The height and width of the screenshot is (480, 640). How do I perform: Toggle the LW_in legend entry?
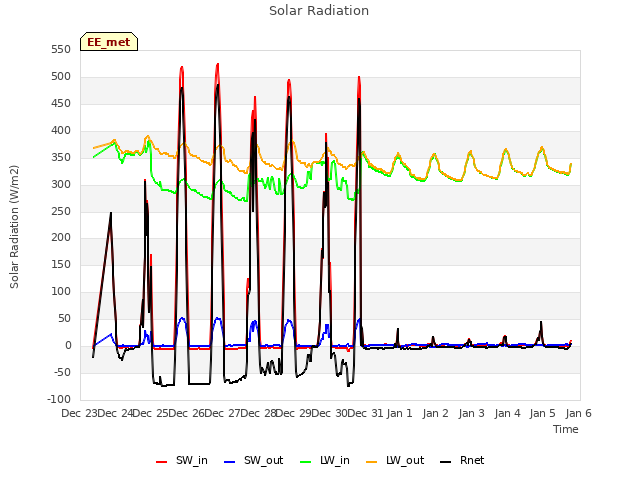(325, 460)
